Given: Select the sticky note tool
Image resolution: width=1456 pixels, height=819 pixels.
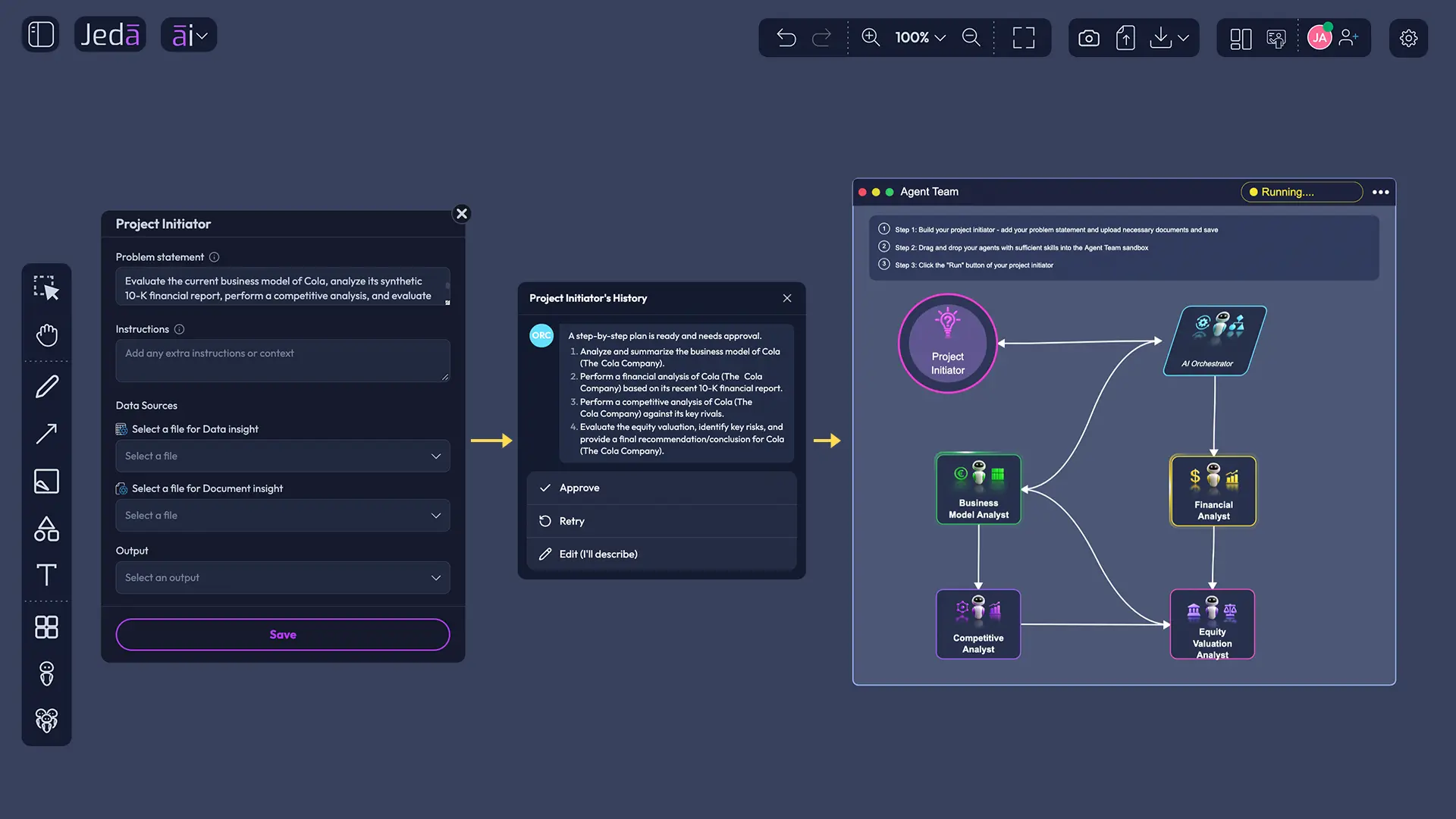Looking at the screenshot, I should (x=46, y=481).
